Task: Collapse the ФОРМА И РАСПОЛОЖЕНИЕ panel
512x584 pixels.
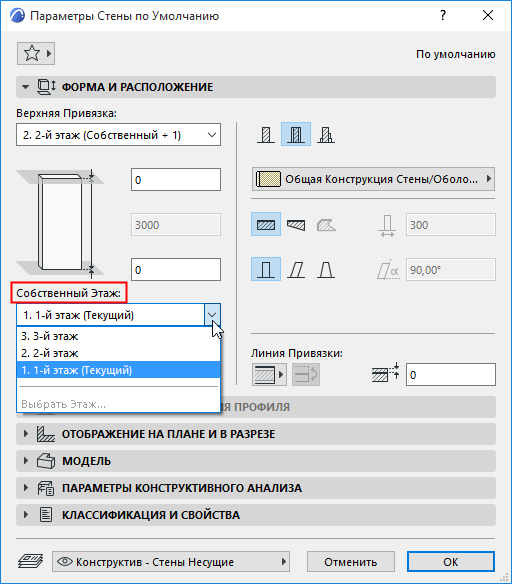Action: click(25, 87)
